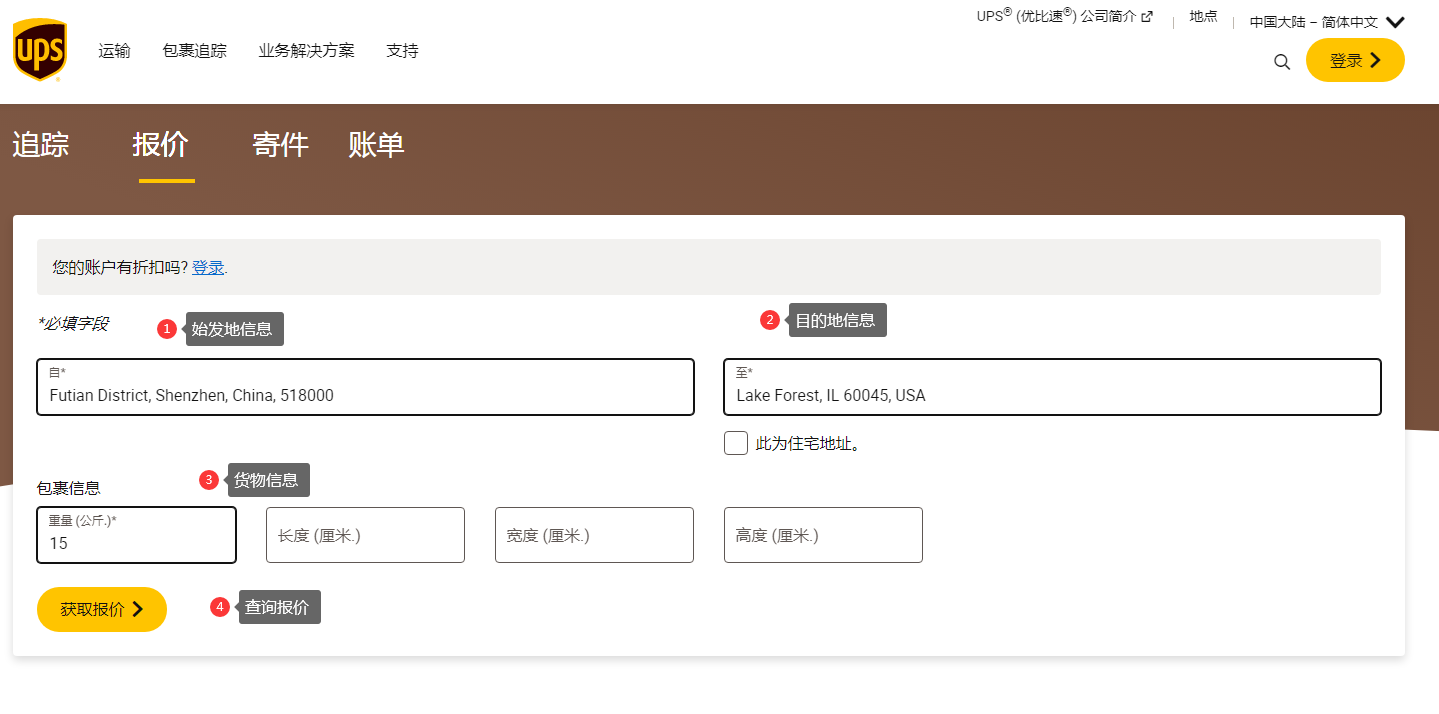Check the residential address checkbox

(736, 443)
